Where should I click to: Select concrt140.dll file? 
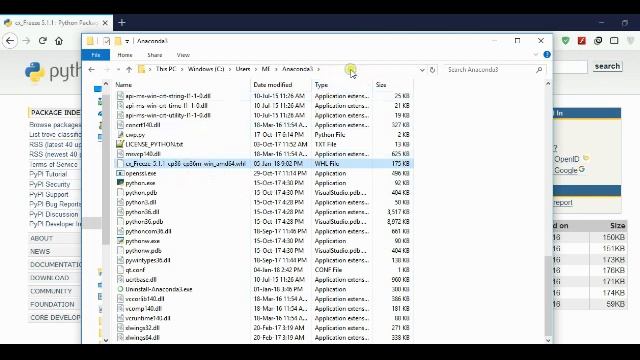tap(143, 125)
